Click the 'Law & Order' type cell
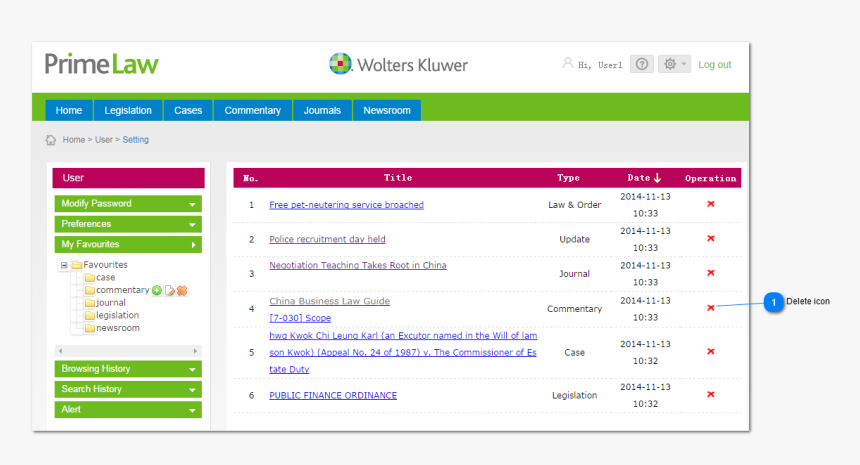The width and height of the screenshot is (860, 465). pyautogui.click(x=574, y=205)
